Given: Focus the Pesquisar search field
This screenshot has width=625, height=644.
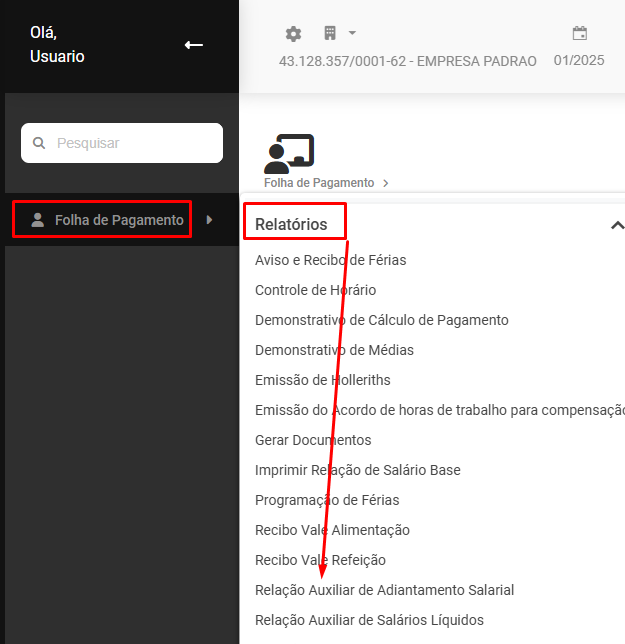Looking at the screenshot, I should [122, 143].
